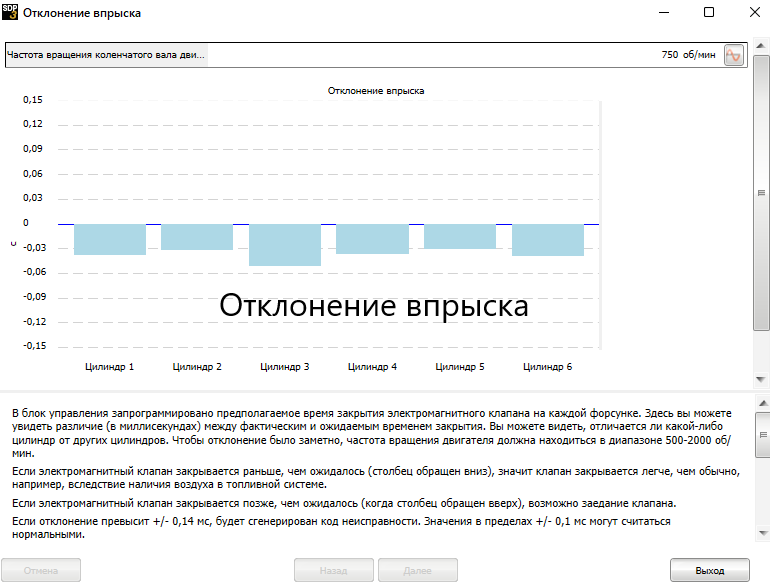770x583 pixels.
Task: Click the Цилиндр 3 axis label
Action: click(x=285, y=367)
